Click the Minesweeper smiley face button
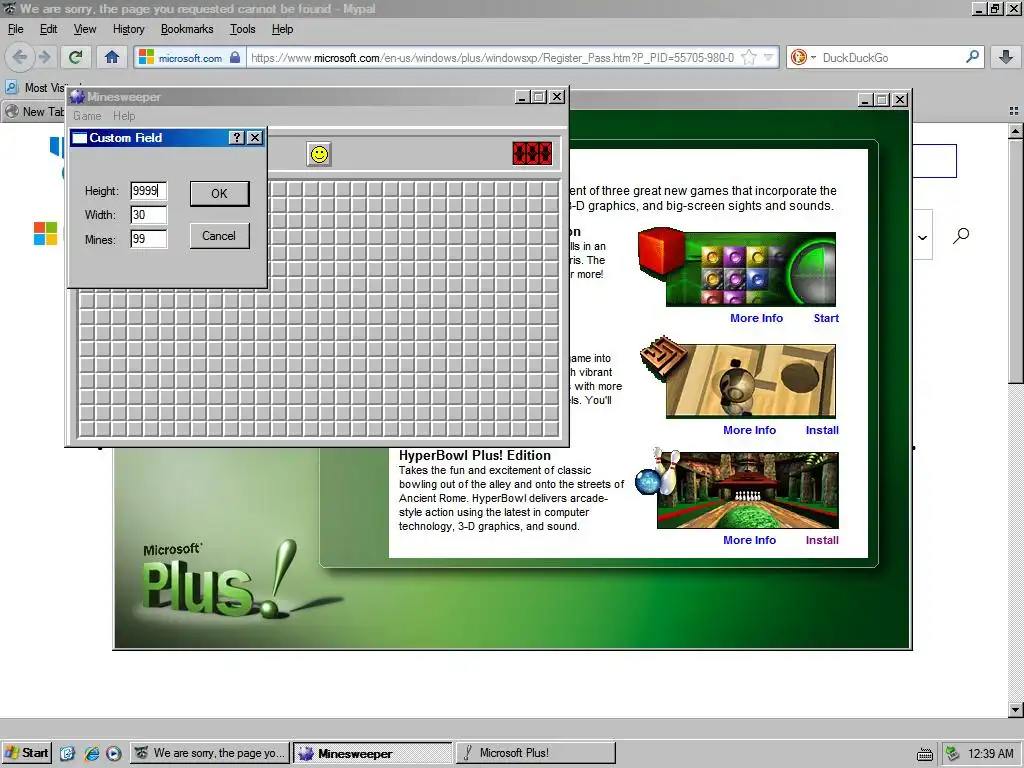Screen dimensions: 1024x768 [319, 154]
